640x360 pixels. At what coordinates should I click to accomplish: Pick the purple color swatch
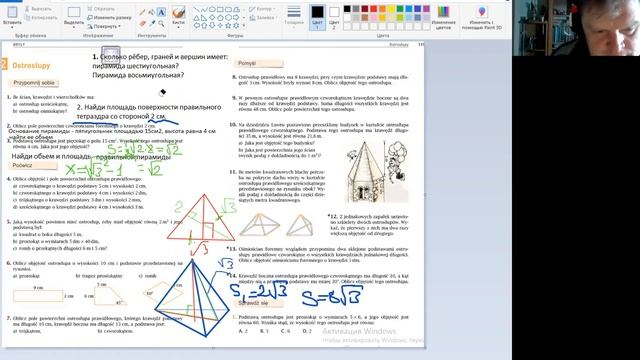point(427,9)
